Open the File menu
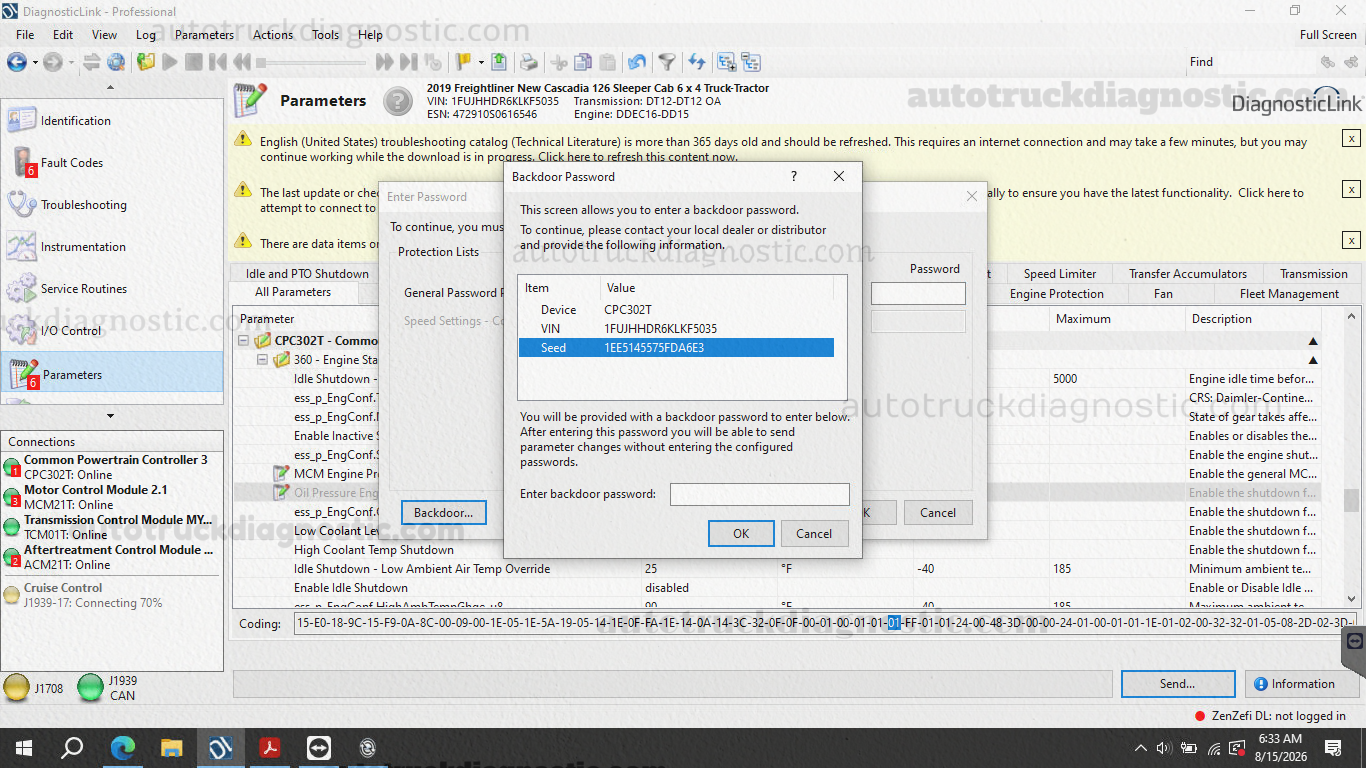1366x768 pixels. 25,34
